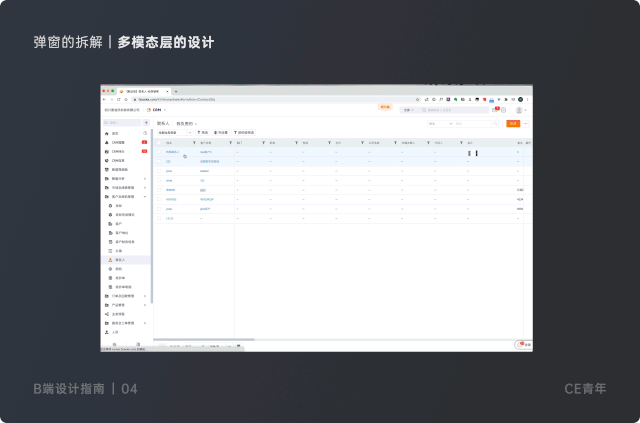Open field selector dropdown in list search
This screenshot has width=640, height=423.
[440, 123]
